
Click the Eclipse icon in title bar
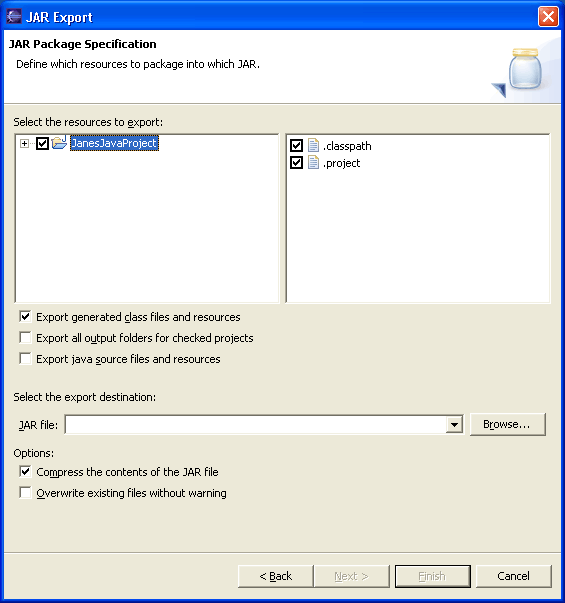[x=14, y=17]
